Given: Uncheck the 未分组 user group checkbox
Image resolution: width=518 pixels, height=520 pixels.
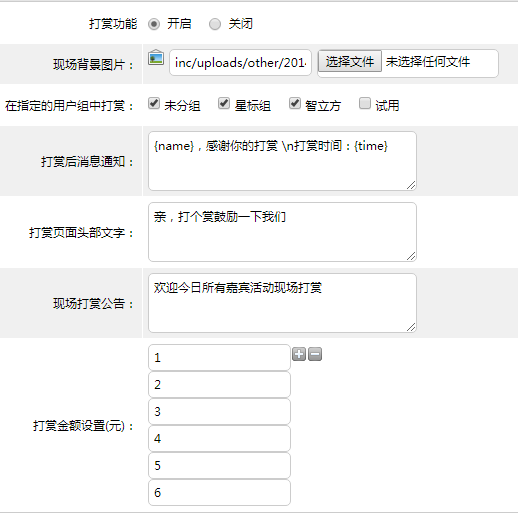Looking at the screenshot, I should (x=154, y=103).
